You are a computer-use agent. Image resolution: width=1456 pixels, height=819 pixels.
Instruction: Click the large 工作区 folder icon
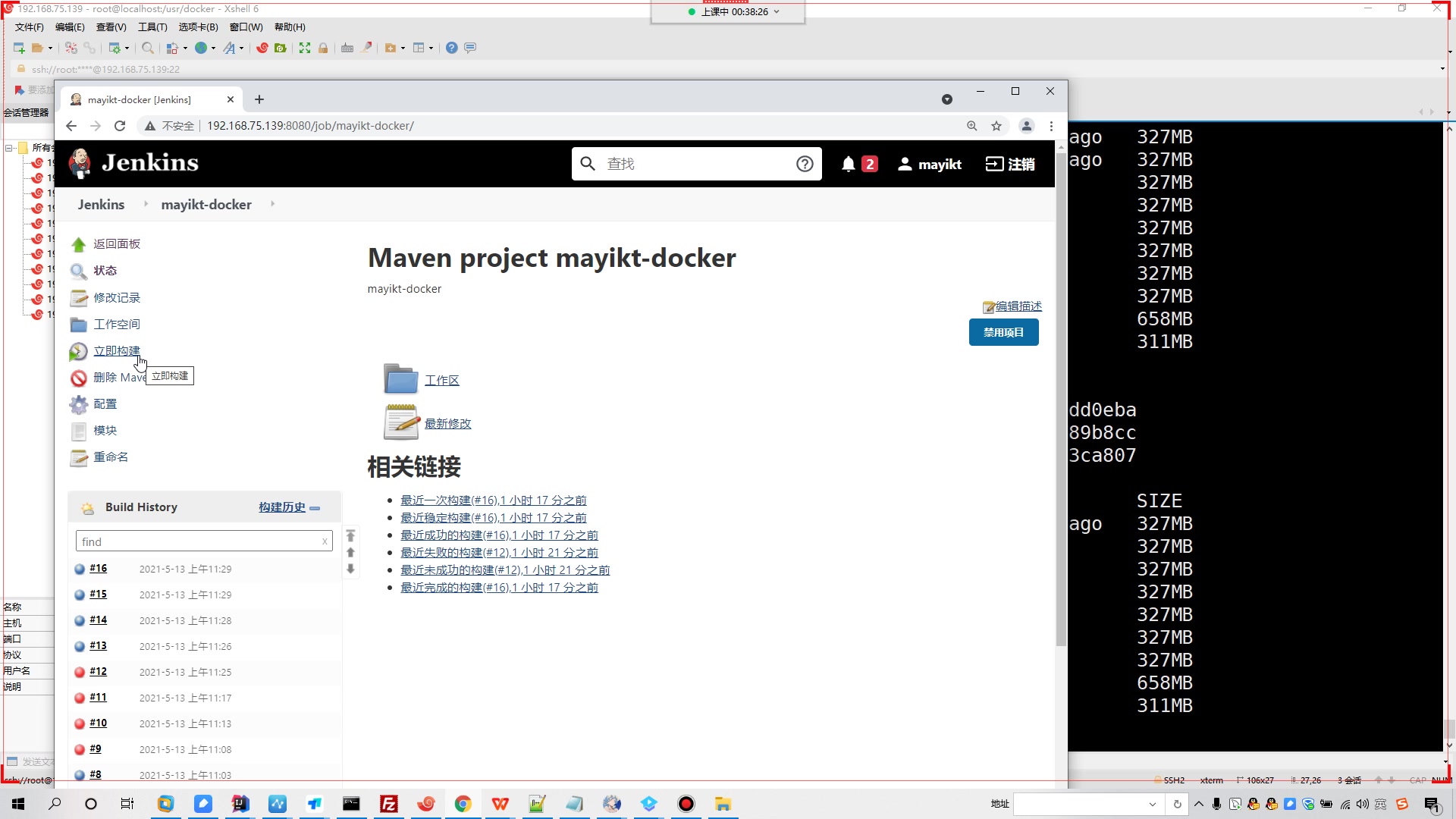coord(401,379)
